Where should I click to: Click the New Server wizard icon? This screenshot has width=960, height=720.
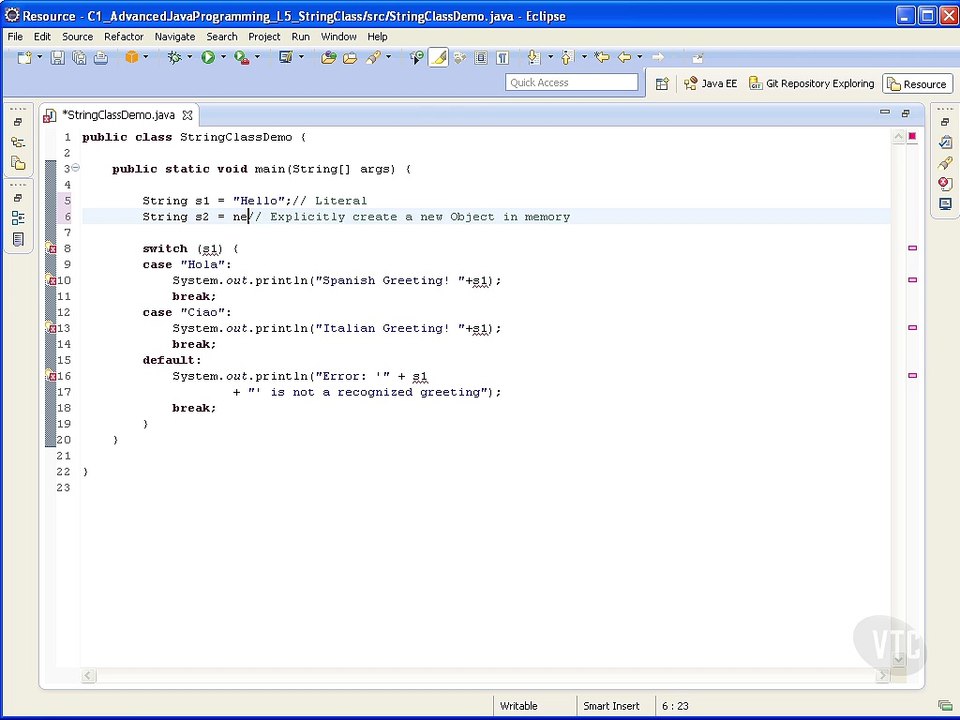tap(285, 58)
